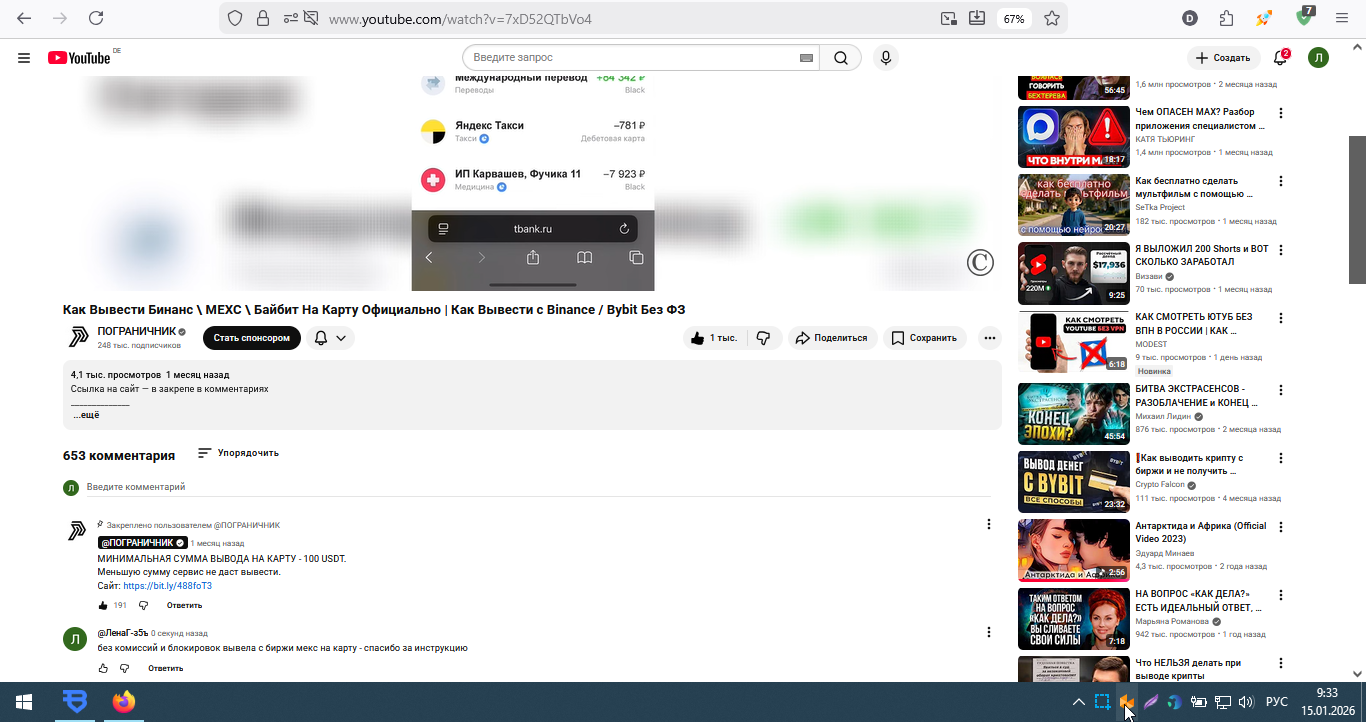Viewport: 1366px width, 722px height.
Task: Like the @ЛенаГ-а5ъ comment
Action: (x=103, y=668)
